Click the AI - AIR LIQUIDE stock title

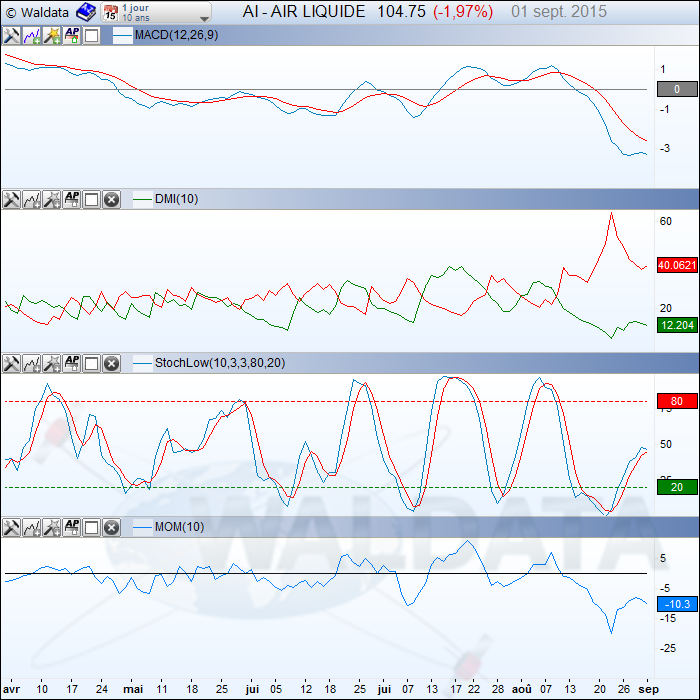(x=304, y=12)
